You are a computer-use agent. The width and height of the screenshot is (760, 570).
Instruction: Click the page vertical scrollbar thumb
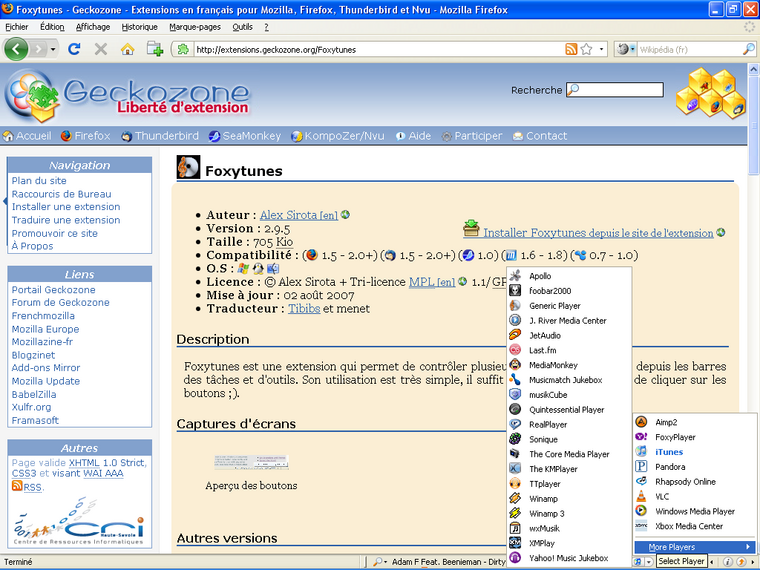(x=754, y=126)
